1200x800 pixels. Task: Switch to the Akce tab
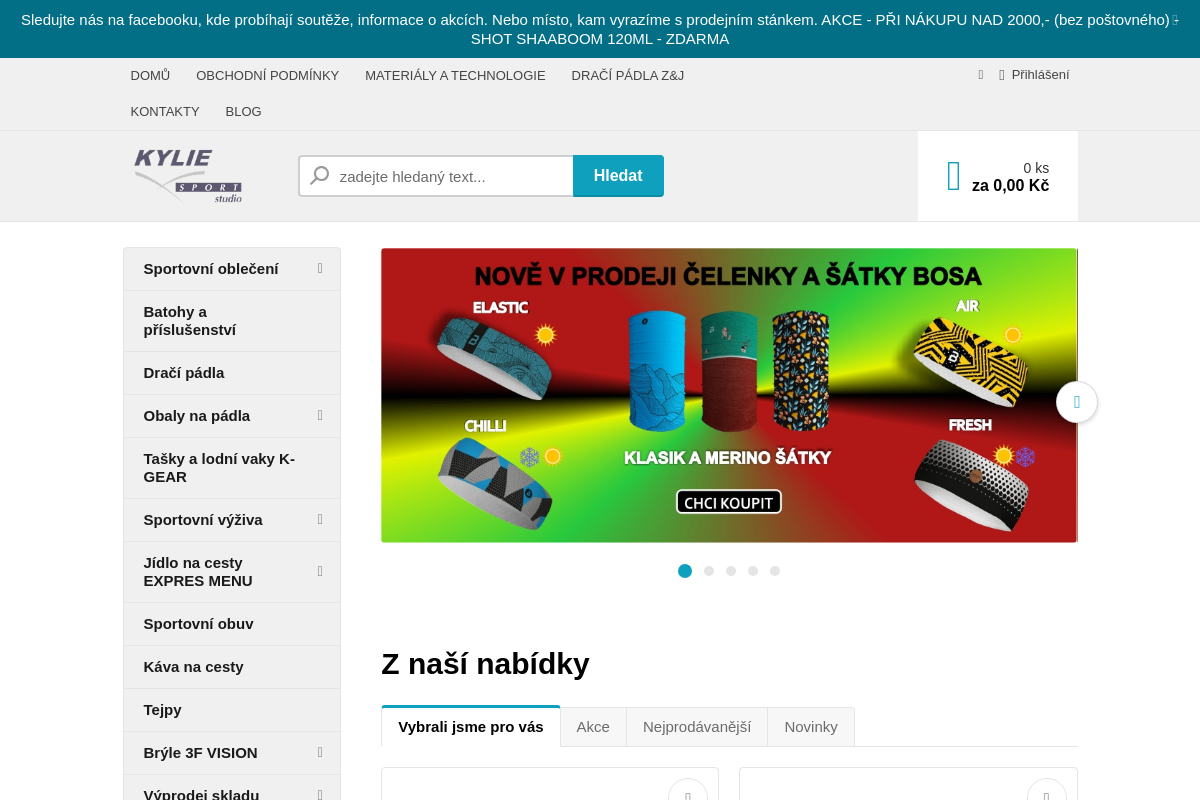coord(593,727)
